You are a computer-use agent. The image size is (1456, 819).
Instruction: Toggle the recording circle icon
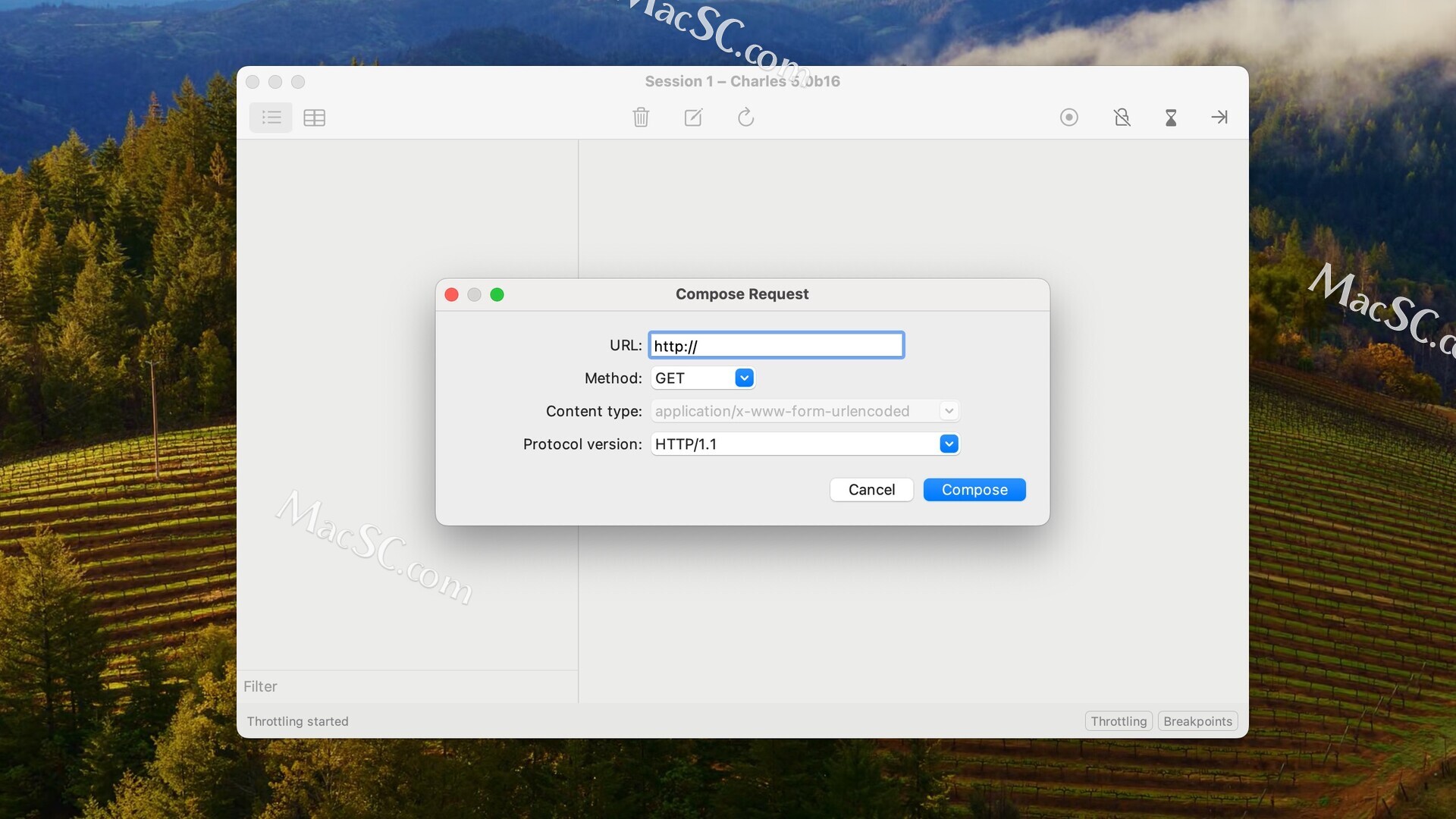pyautogui.click(x=1068, y=118)
